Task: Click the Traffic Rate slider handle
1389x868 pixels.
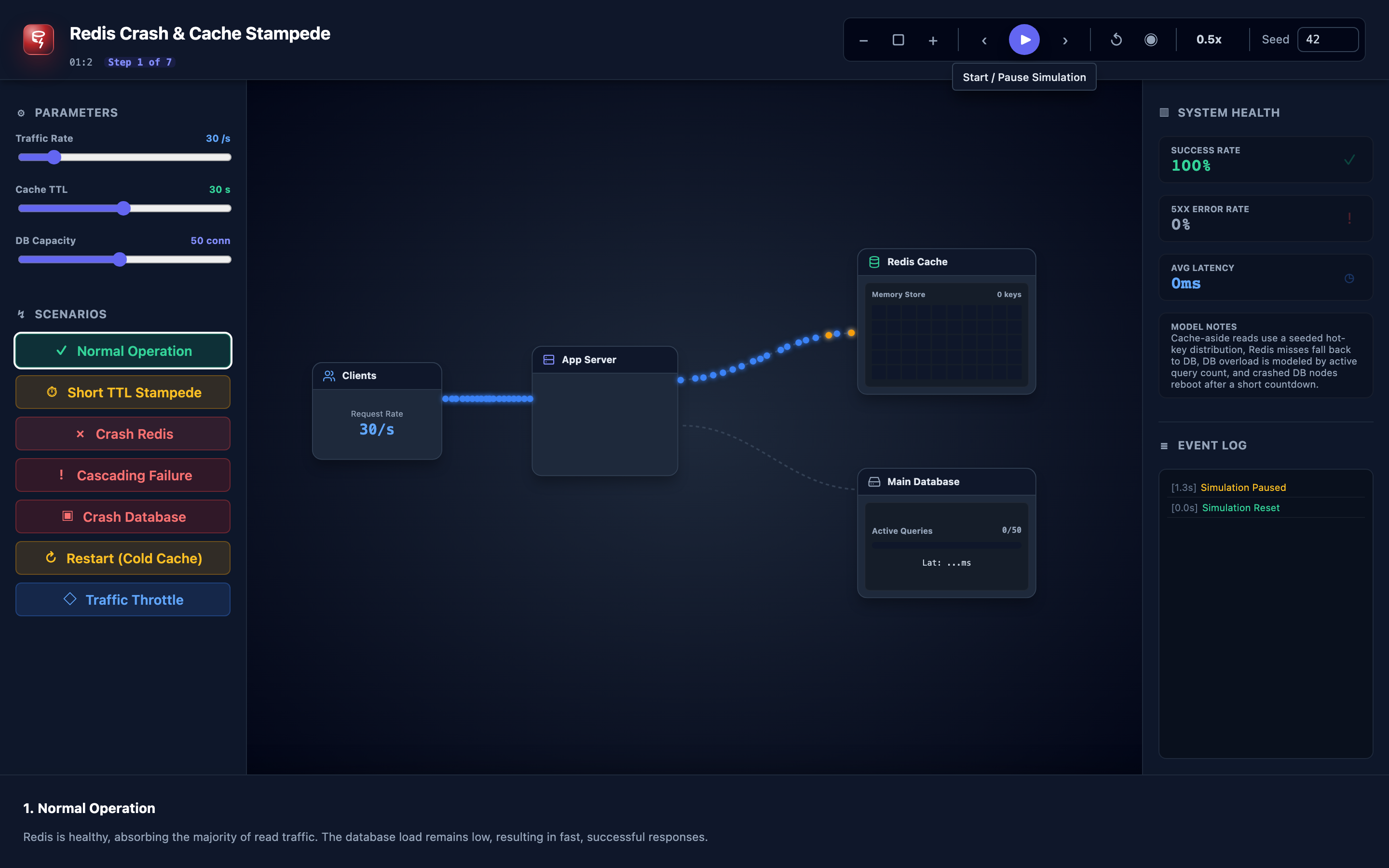Action: pyautogui.click(x=54, y=157)
